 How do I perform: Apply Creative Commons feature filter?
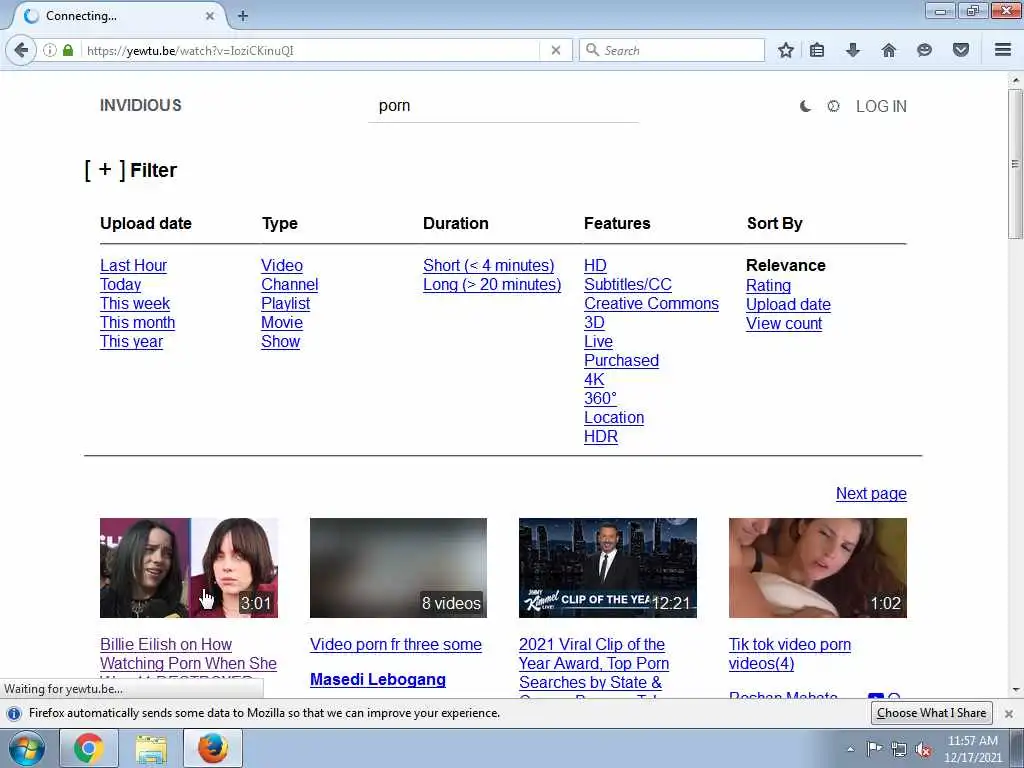click(651, 304)
